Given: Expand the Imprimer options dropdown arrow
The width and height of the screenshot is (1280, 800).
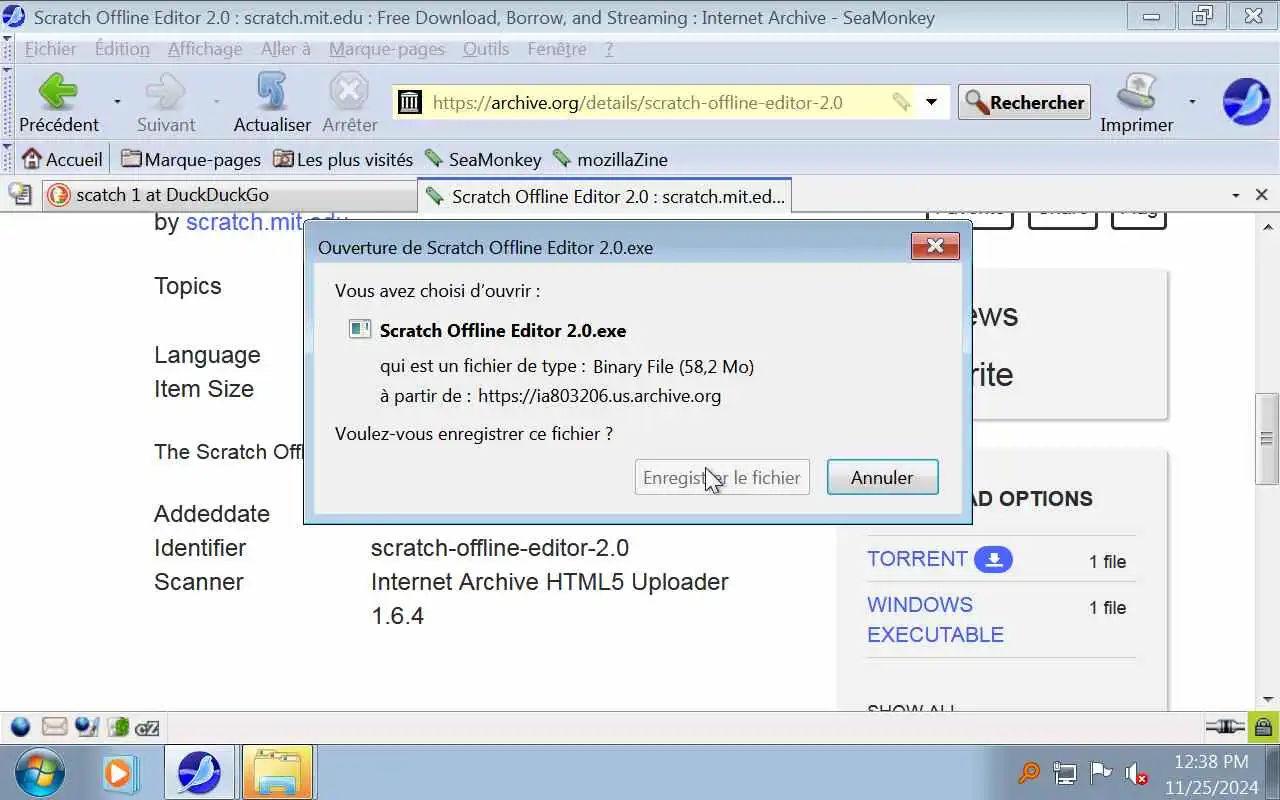Looking at the screenshot, I should tap(1192, 102).
